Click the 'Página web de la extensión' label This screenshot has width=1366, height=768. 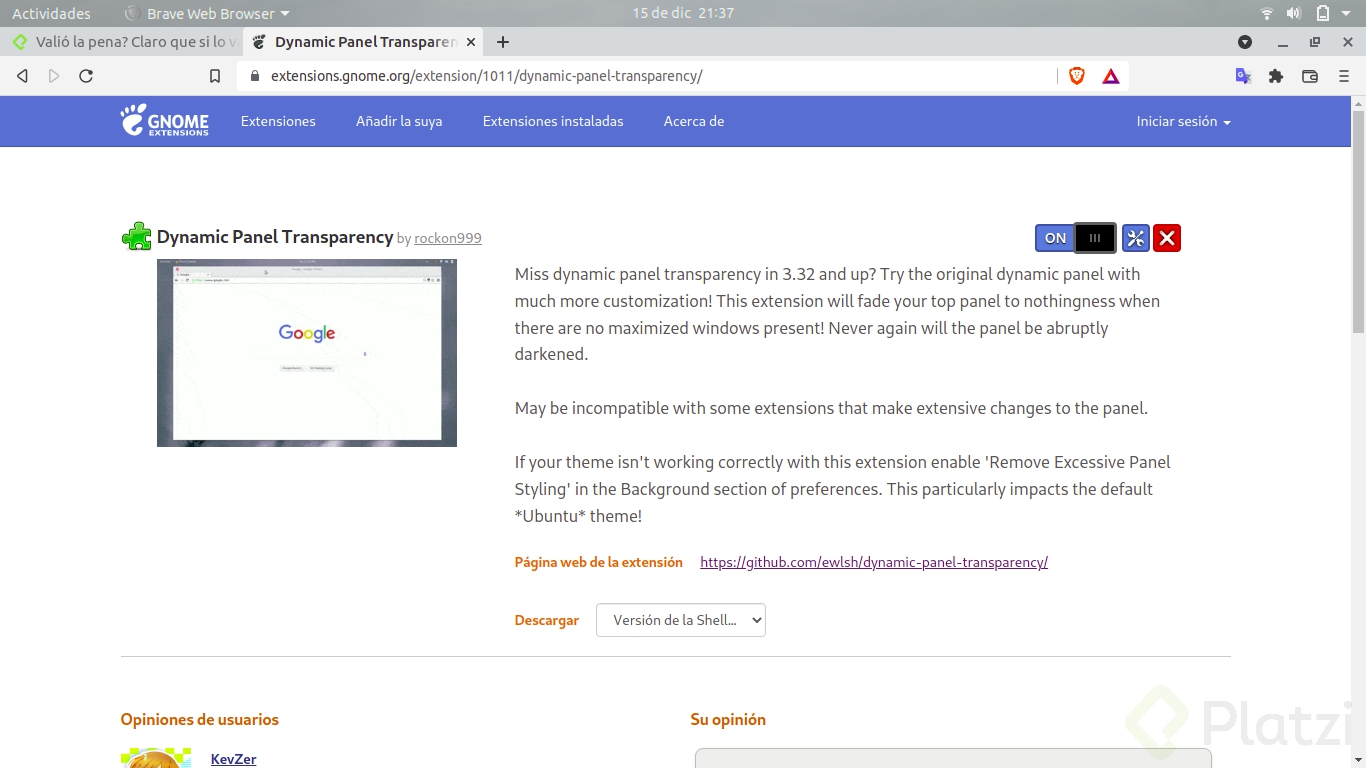pyautogui.click(x=599, y=562)
